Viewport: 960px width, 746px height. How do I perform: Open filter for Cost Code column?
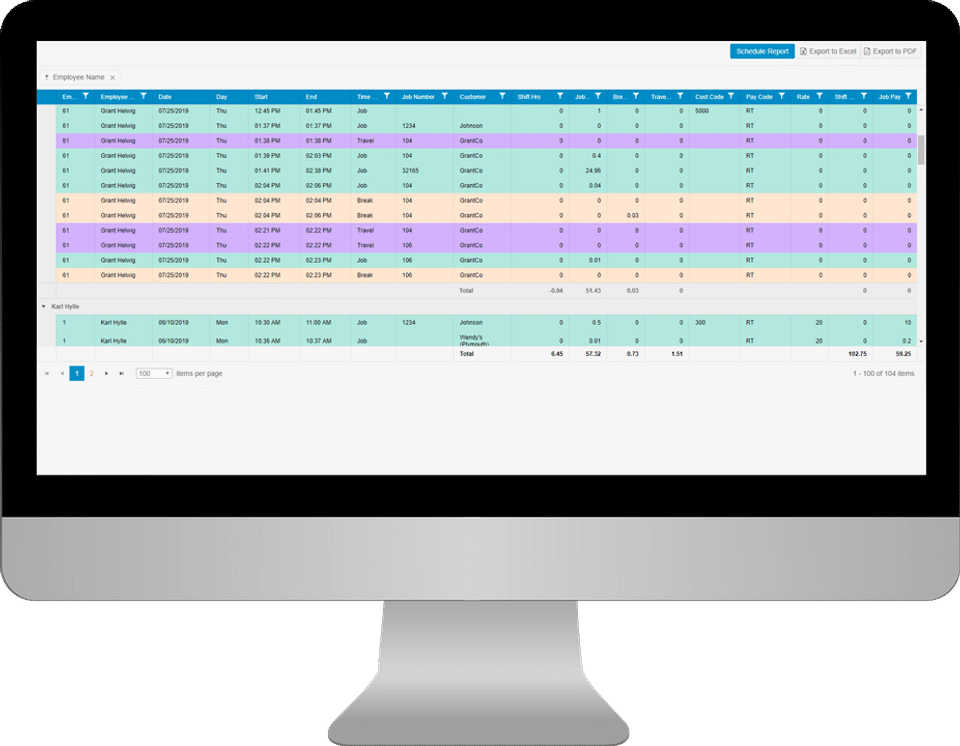730,96
